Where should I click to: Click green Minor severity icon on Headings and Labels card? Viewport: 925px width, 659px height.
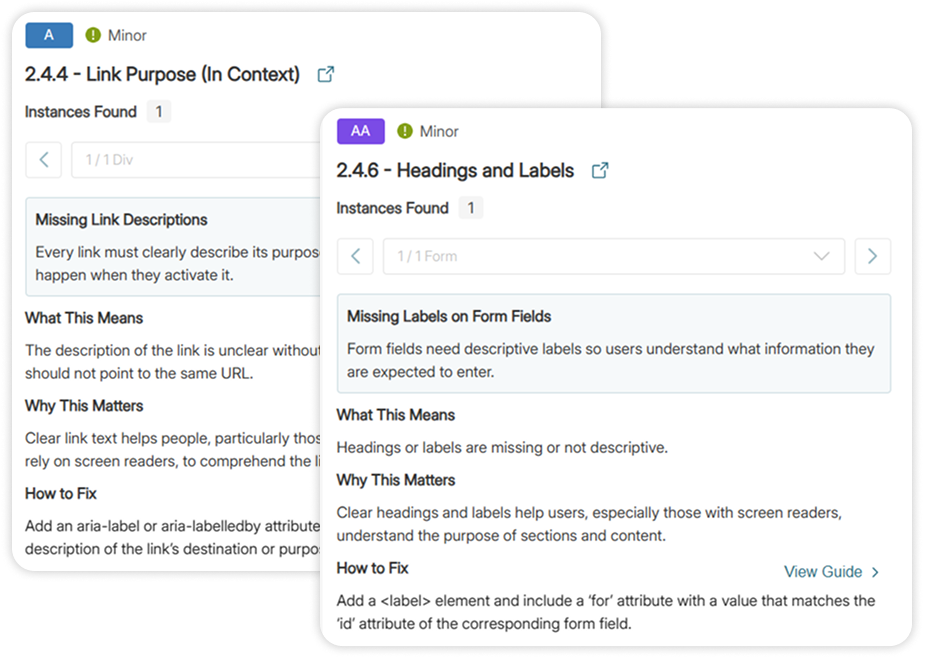pos(405,131)
